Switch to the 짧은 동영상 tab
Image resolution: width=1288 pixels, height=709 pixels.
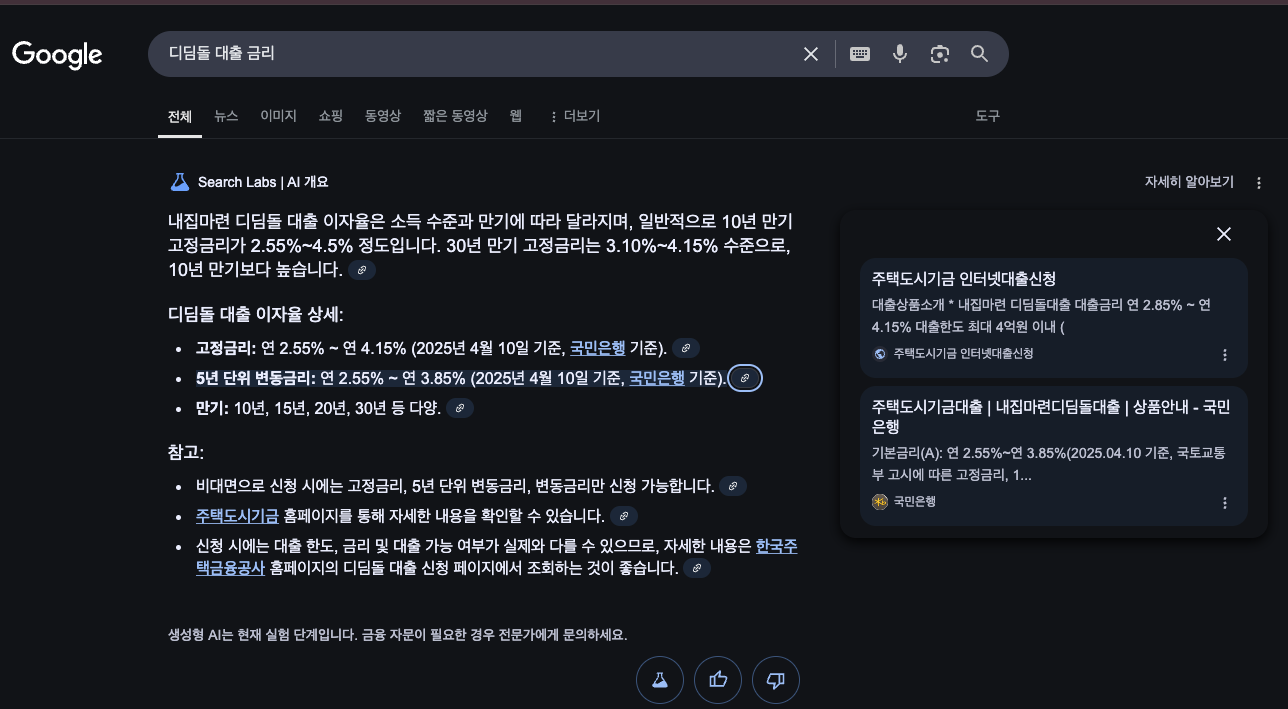click(x=455, y=116)
